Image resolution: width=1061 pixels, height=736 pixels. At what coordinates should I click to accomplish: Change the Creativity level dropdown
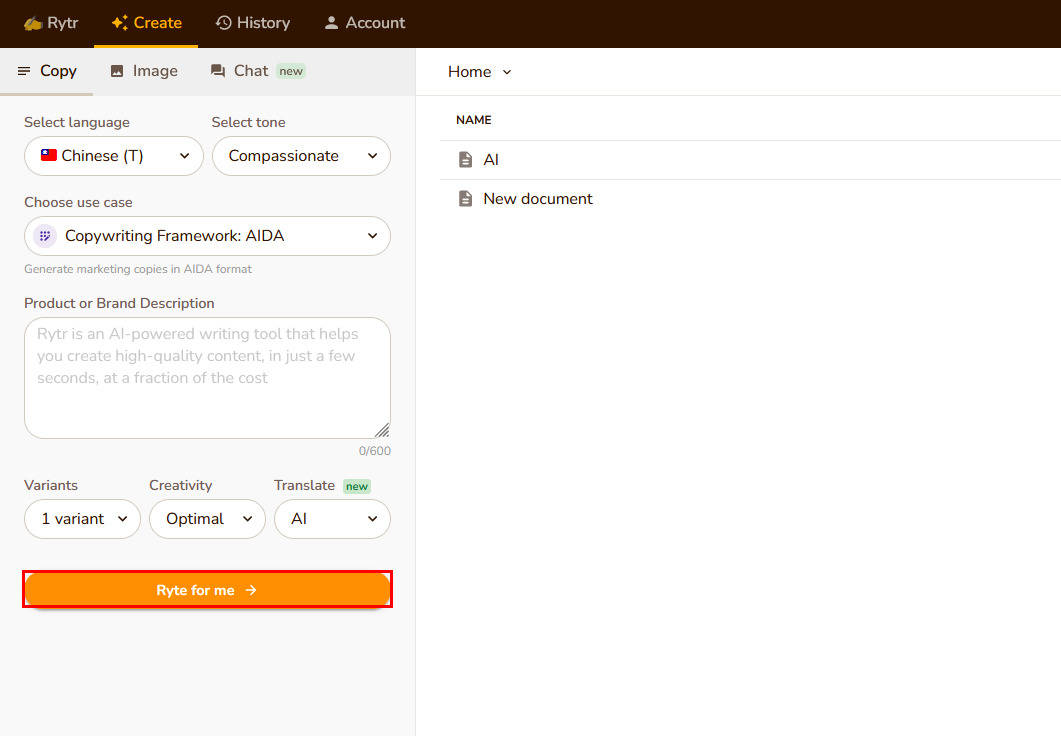(x=207, y=519)
